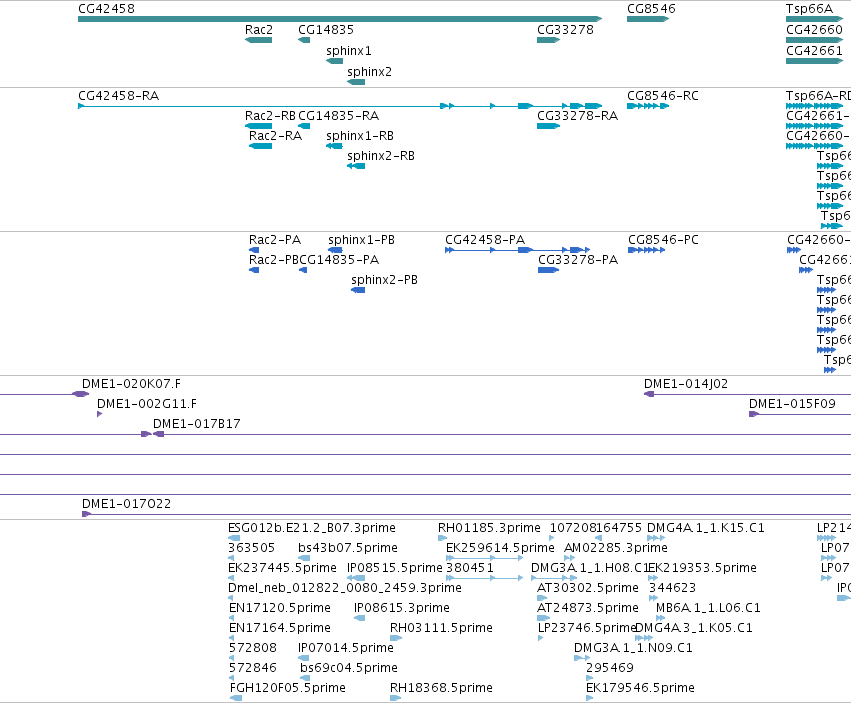Select the Rac2-PB protein label
This screenshot has height=703, width=851.
click(274, 260)
